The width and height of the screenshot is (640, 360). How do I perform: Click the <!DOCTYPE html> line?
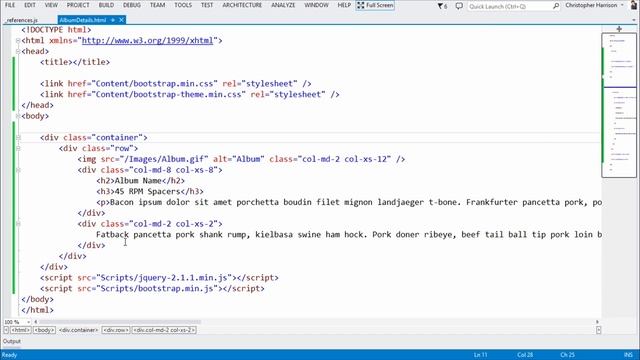tap(56, 30)
